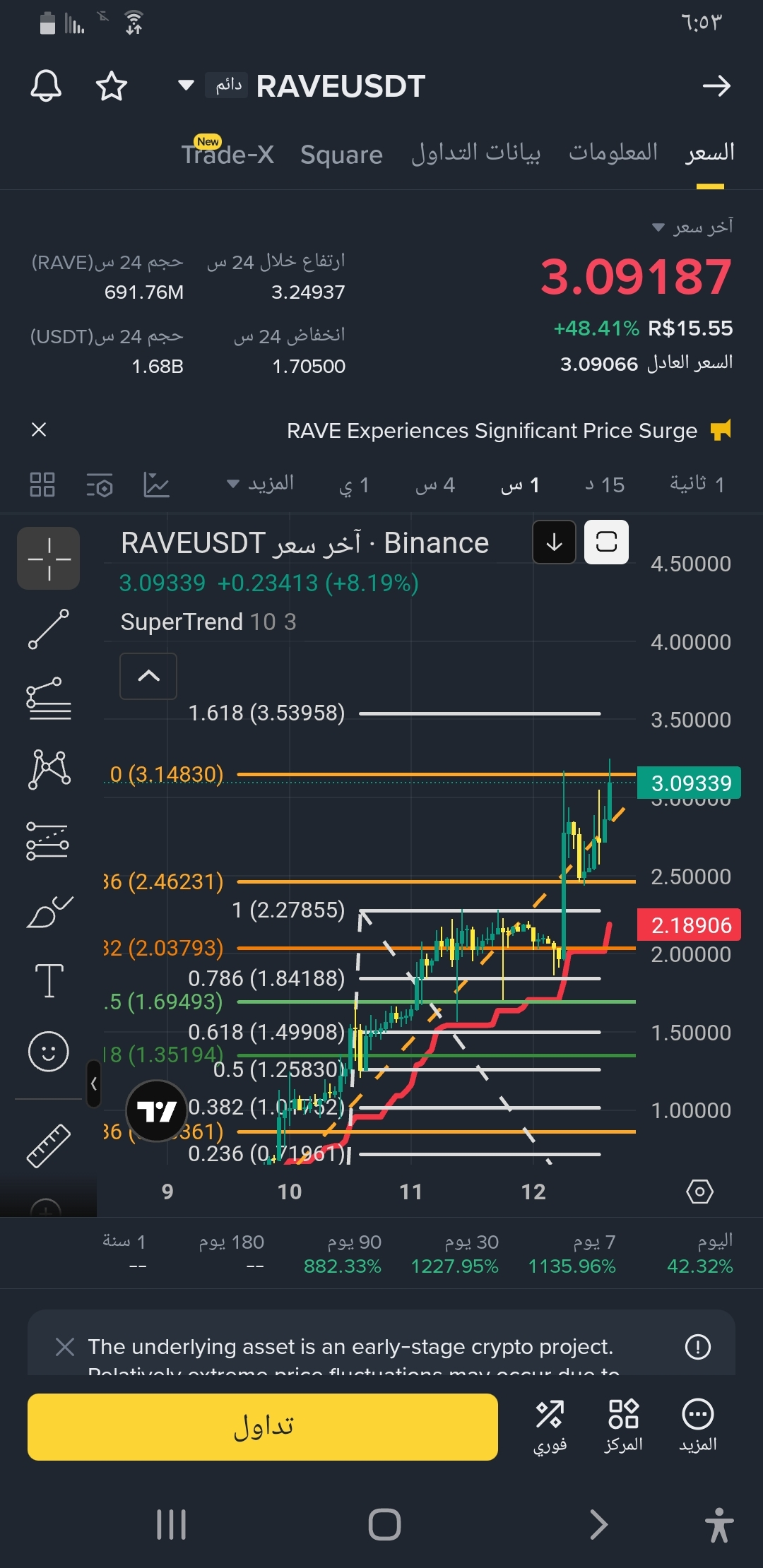The width and height of the screenshot is (763, 1568).
Task: Select the 15 د timeframe
Action: (x=605, y=485)
